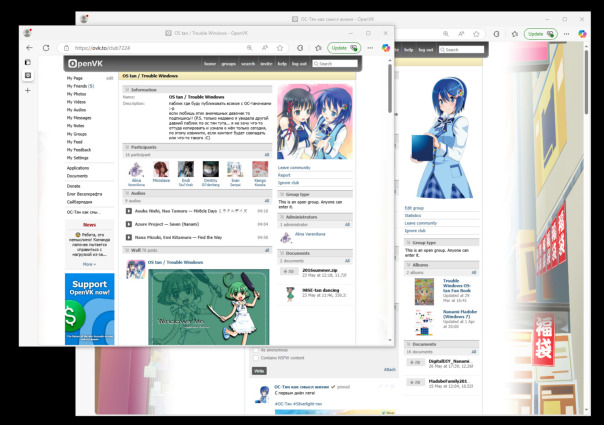The height and width of the screenshot is (425, 604).
Task: Collapse the Wall section header
Action: coord(197,250)
